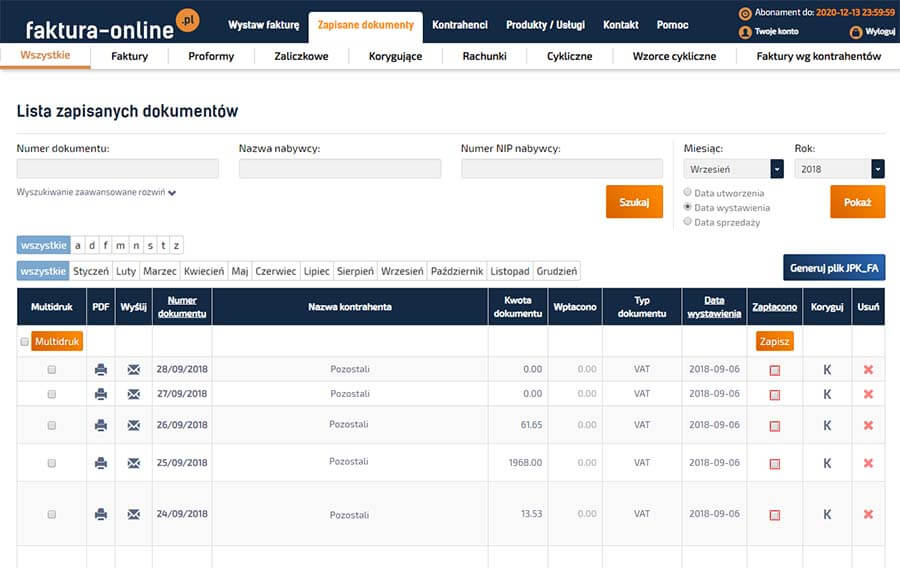This screenshot has height=568, width=900.
Task: Open the Miesiąc dropdown showing Wrzesień
Action: [x=734, y=169]
